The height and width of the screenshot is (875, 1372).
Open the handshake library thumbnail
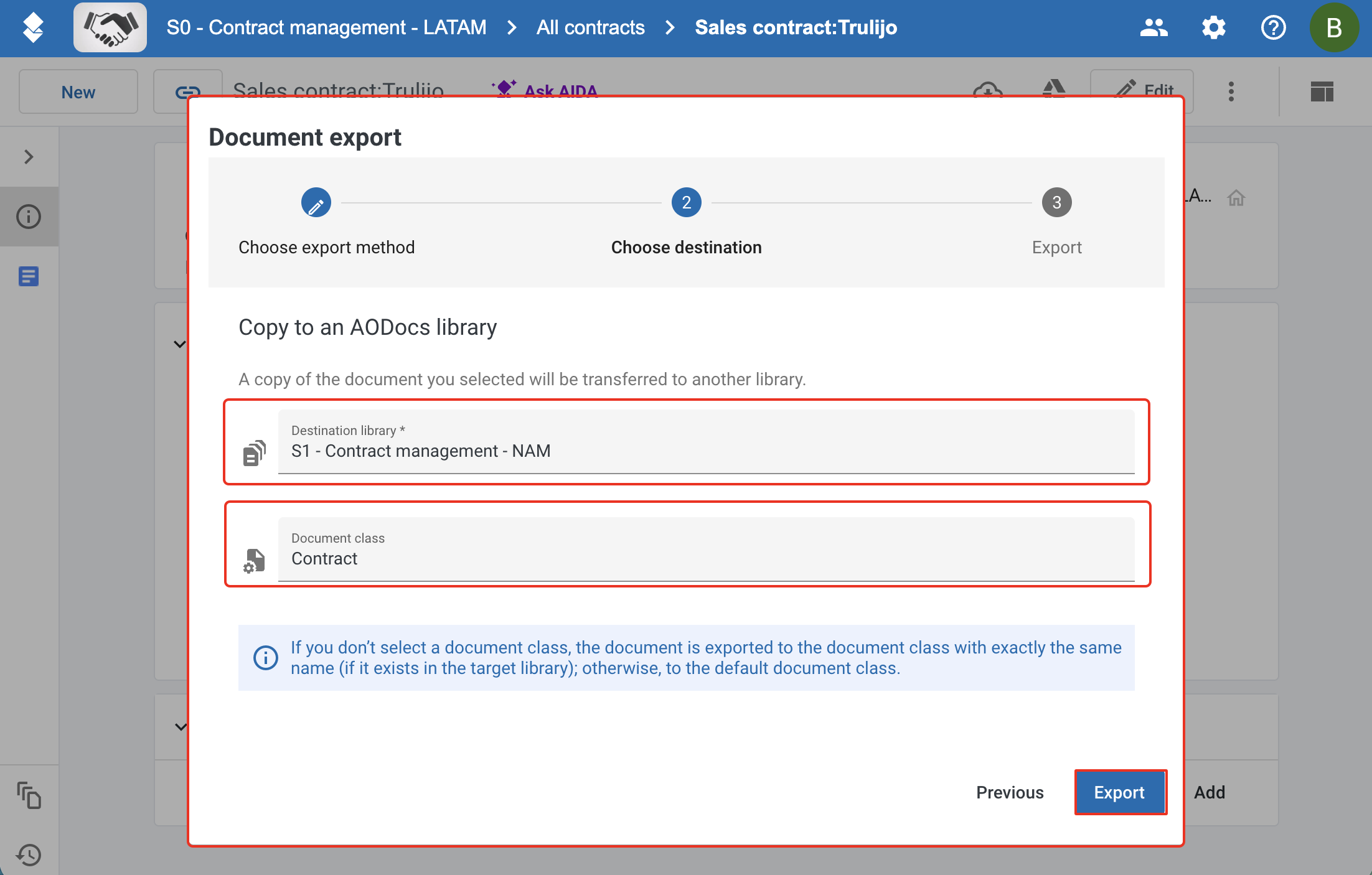pyautogui.click(x=110, y=27)
